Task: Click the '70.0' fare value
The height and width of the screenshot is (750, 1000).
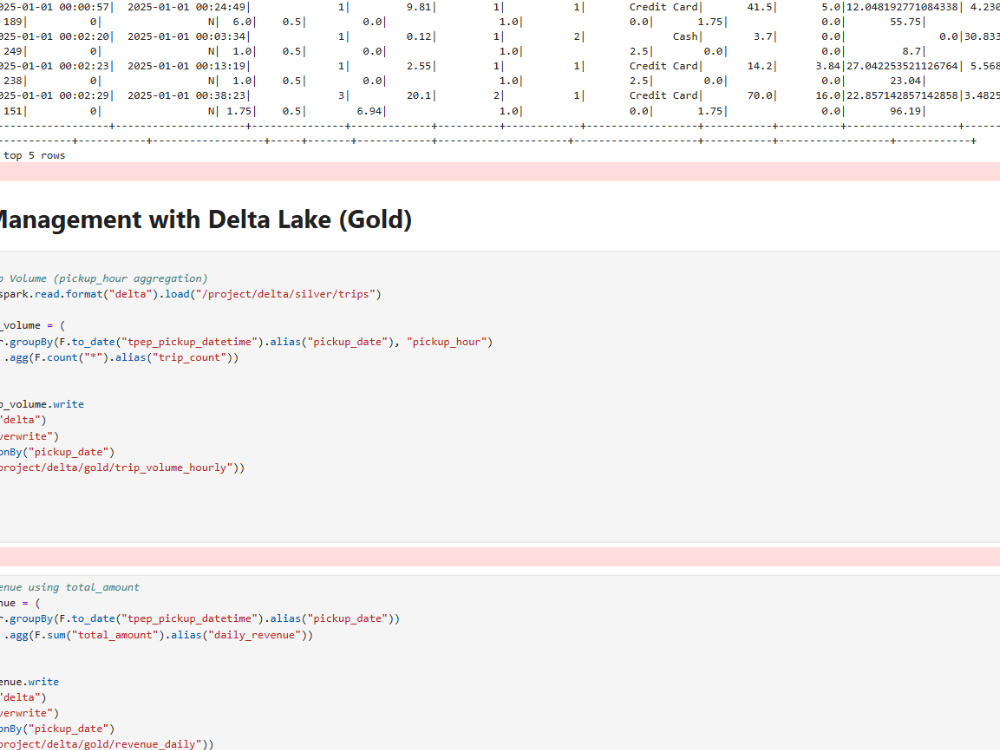Action: tap(760, 95)
